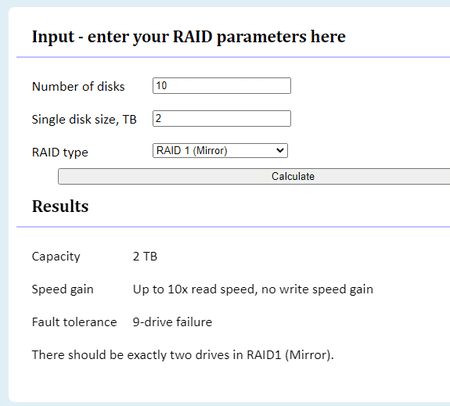Click the Calculate button
The height and width of the screenshot is (406, 450).
click(254, 176)
